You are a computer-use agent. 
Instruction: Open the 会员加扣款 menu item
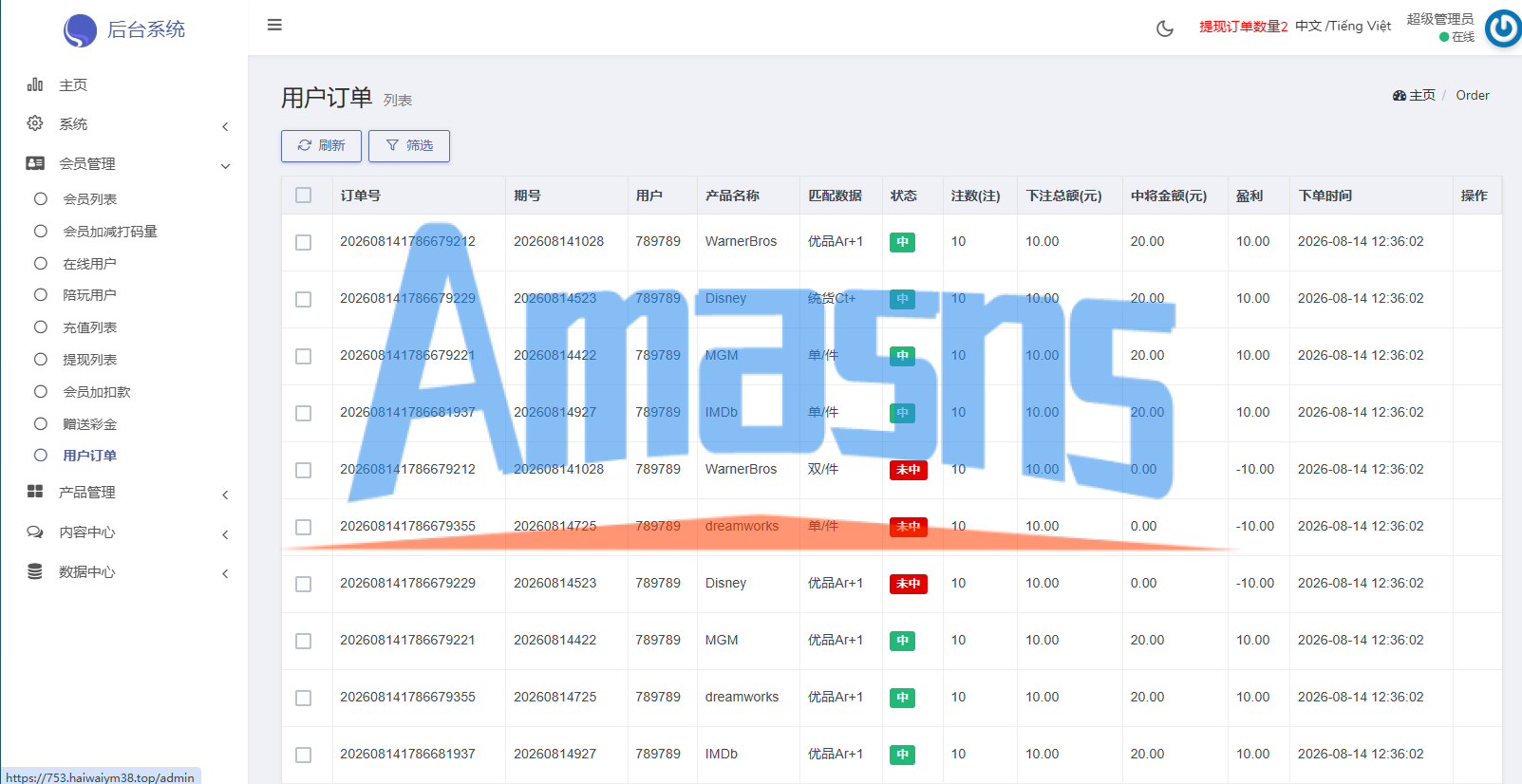tap(97, 392)
